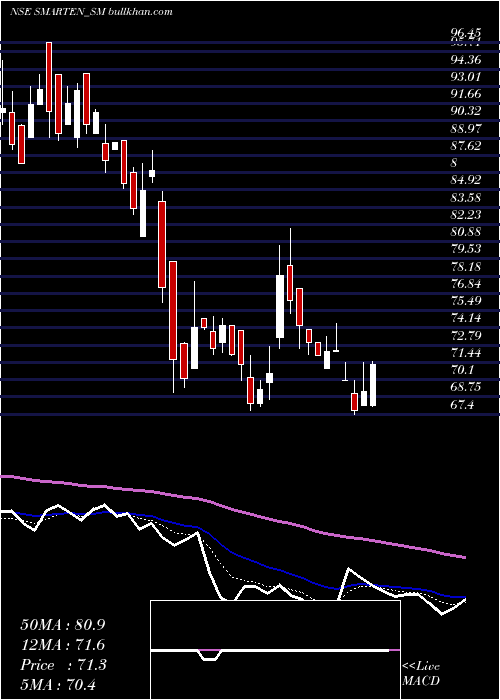Click the 68.75 price level label
This screenshot has height=700, width=500.
point(466,387)
